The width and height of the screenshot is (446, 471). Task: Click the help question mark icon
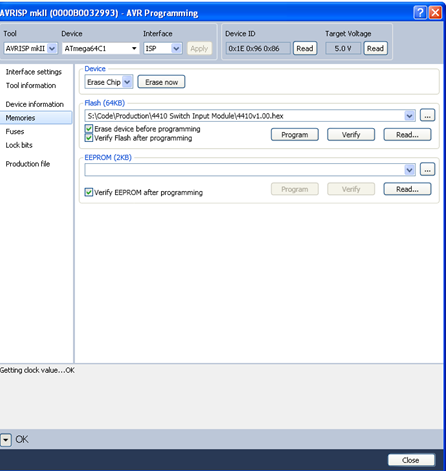pos(420,13)
